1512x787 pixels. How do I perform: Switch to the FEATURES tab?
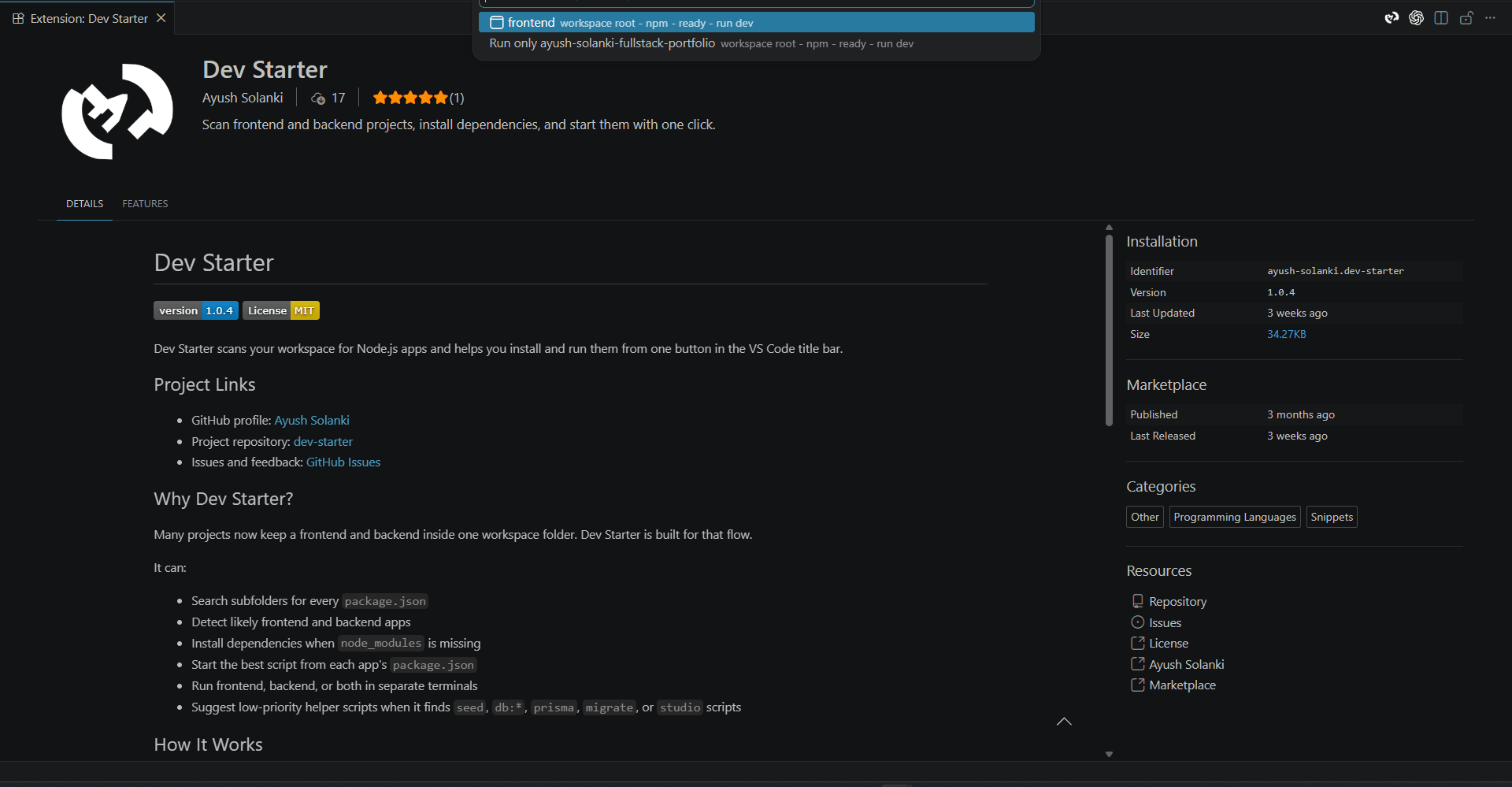(145, 204)
